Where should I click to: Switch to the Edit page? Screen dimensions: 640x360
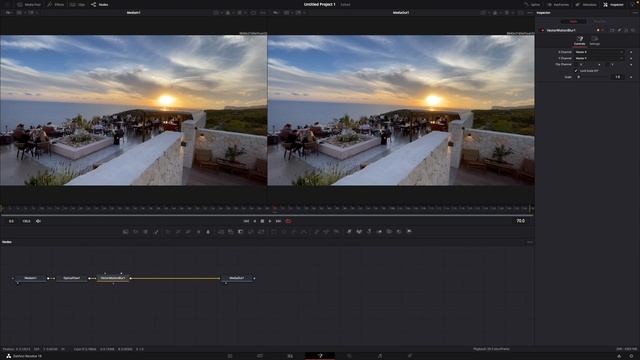pyautogui.click(x=290, y=356)
